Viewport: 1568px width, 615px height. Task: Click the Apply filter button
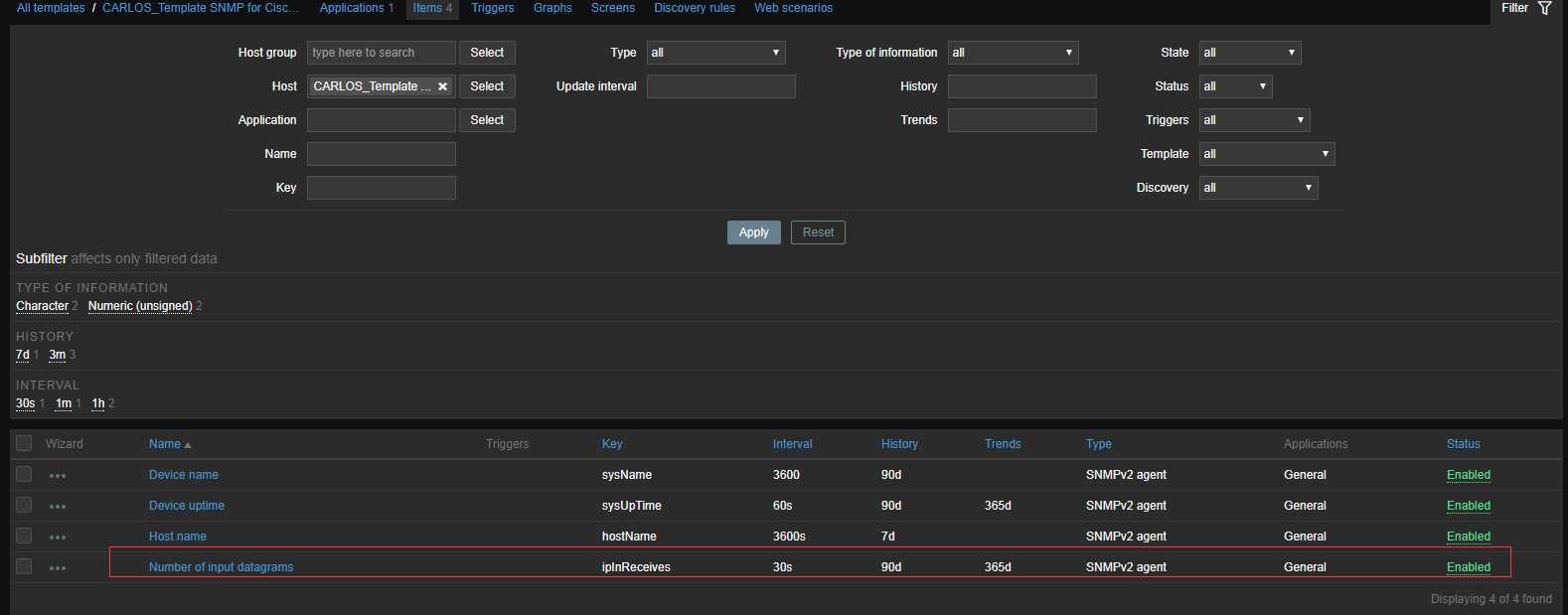click(x=754, y=232)
